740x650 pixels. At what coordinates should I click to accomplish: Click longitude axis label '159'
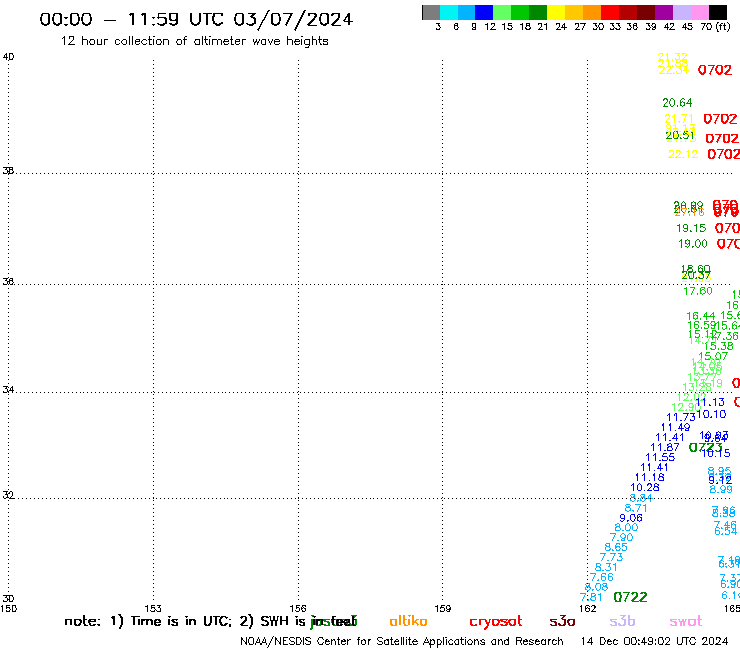pos(442,608)
